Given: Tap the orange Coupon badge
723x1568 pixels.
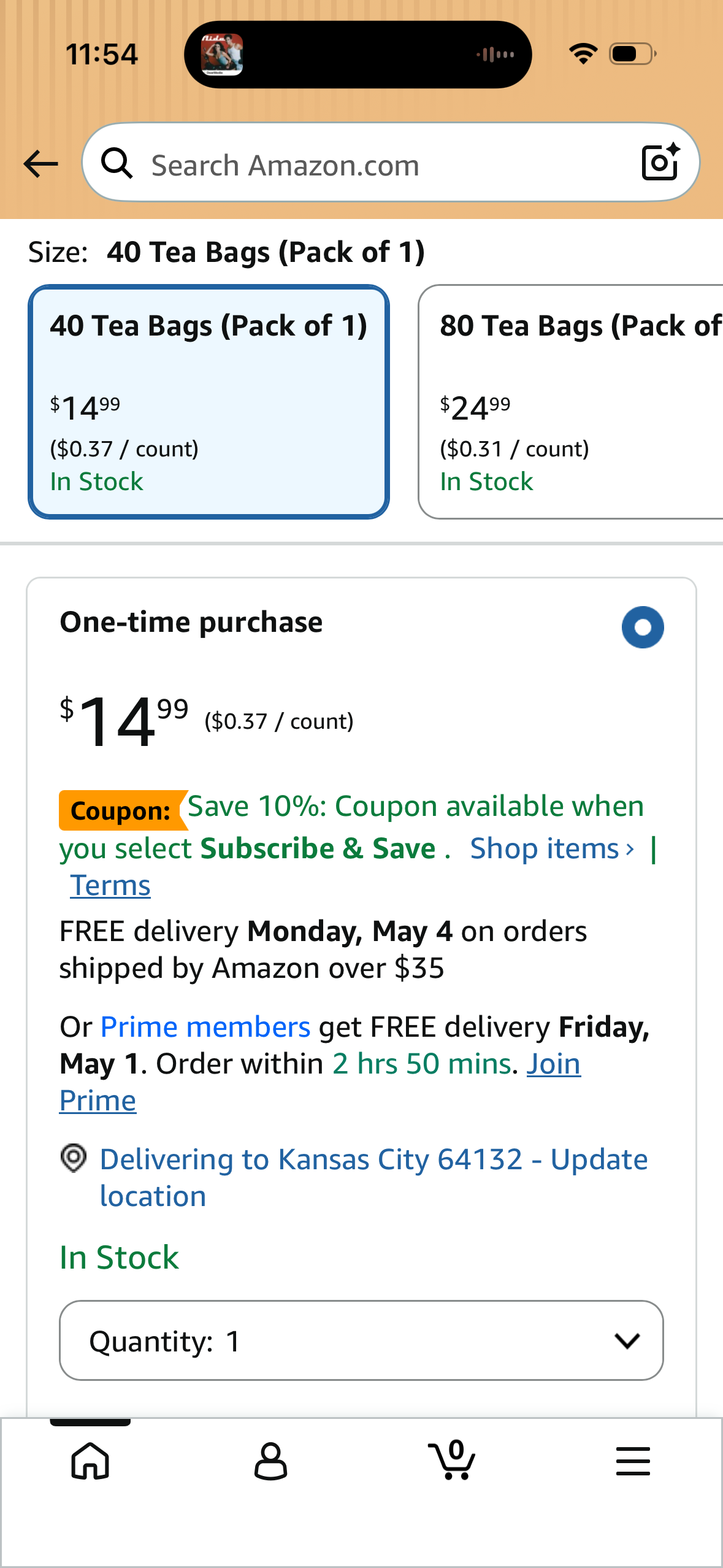Looking at the screenshot, I should point(121,810).
